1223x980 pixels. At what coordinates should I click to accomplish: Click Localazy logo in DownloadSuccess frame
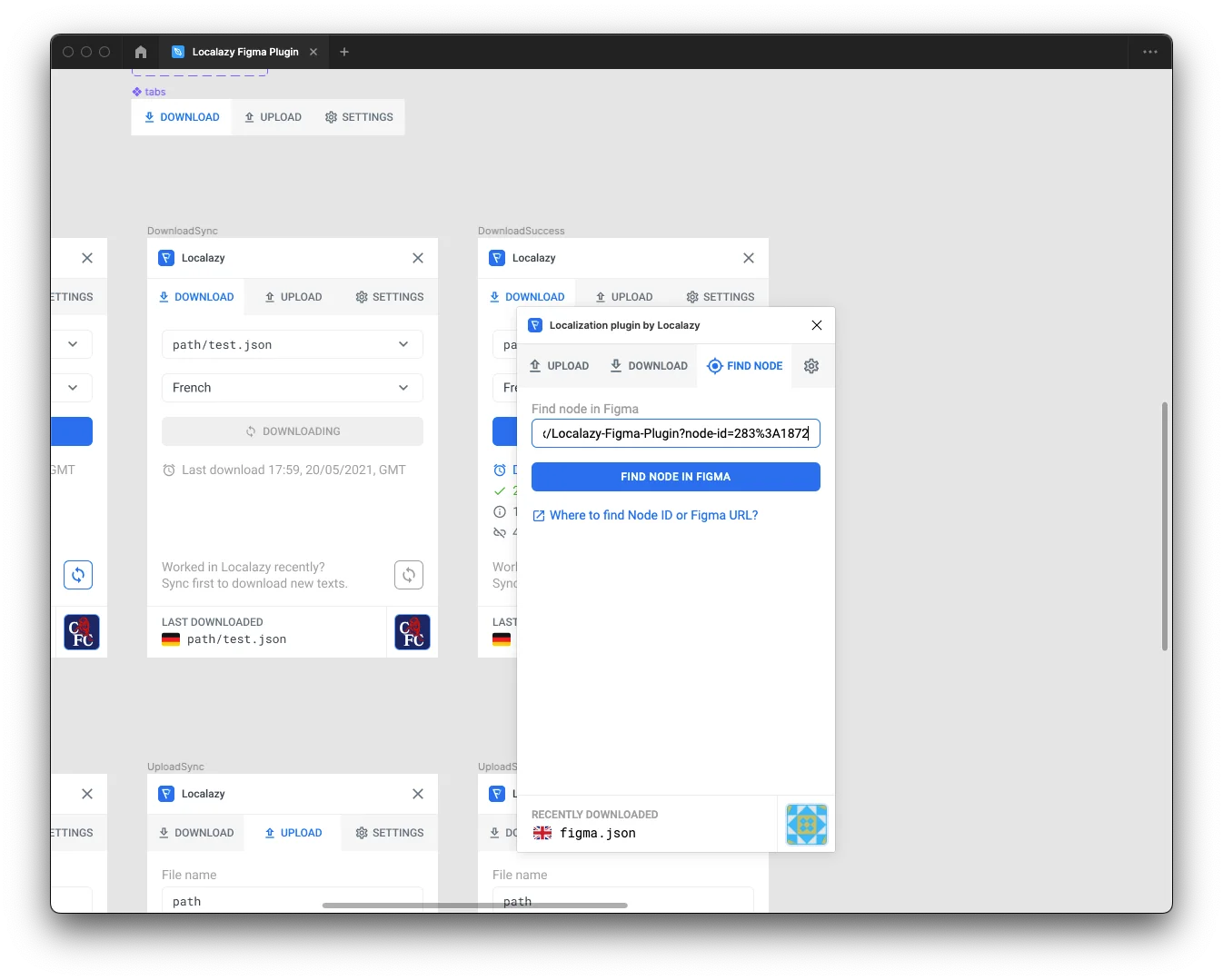coord(497,258)
